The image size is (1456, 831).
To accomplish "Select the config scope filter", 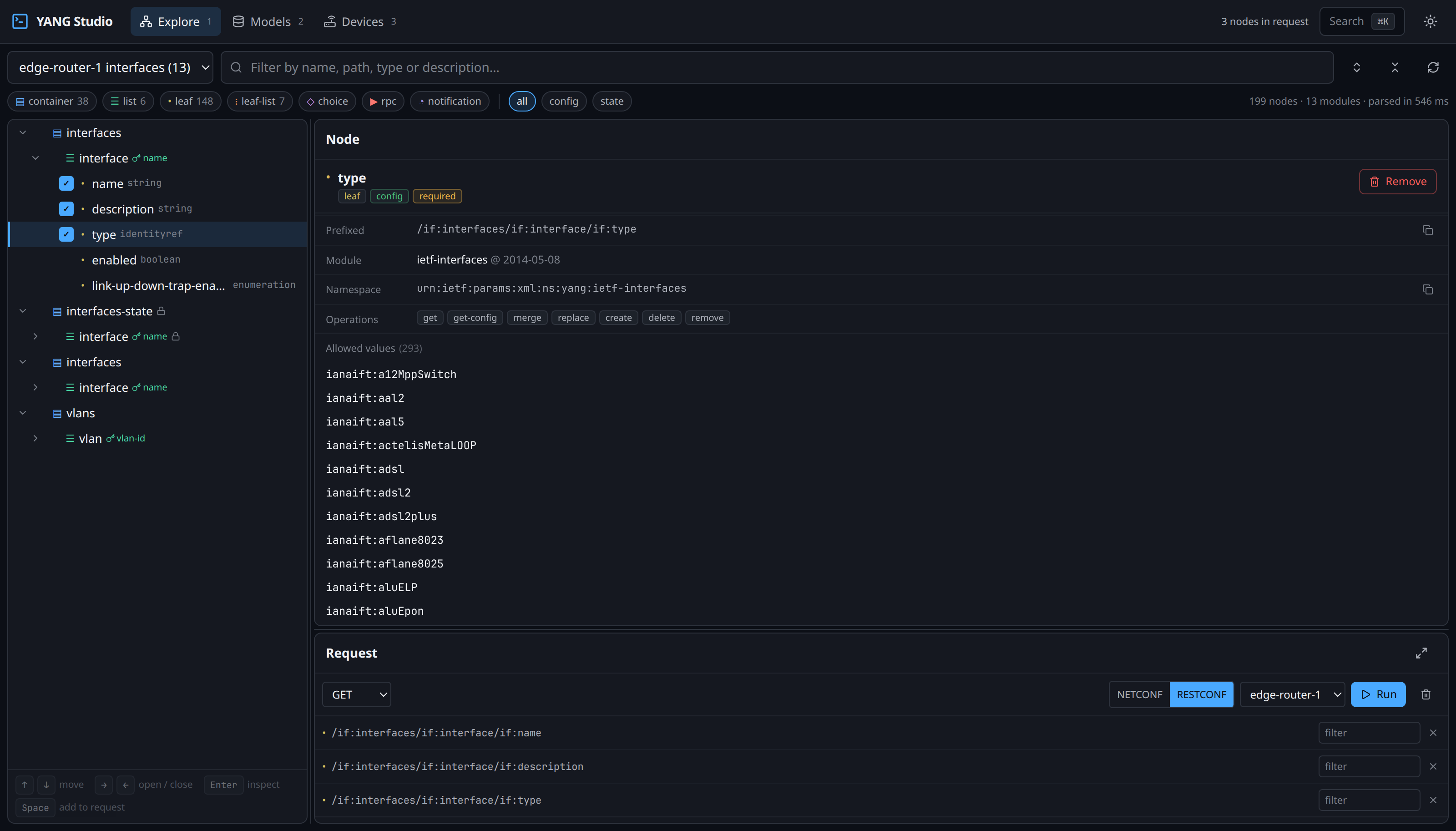I will [x=564, y=101].
